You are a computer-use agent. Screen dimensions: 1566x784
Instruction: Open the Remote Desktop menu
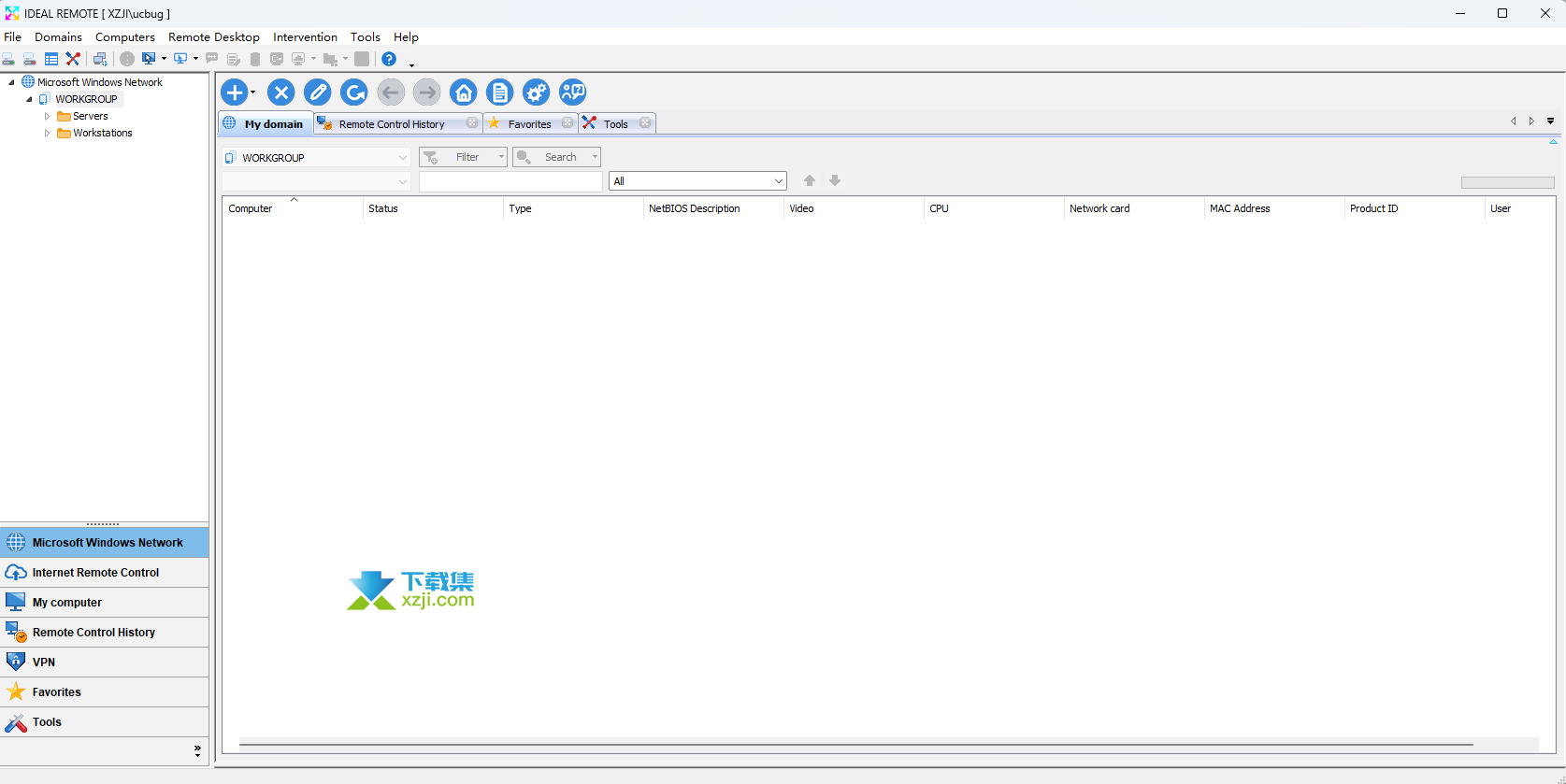point(214,37)
